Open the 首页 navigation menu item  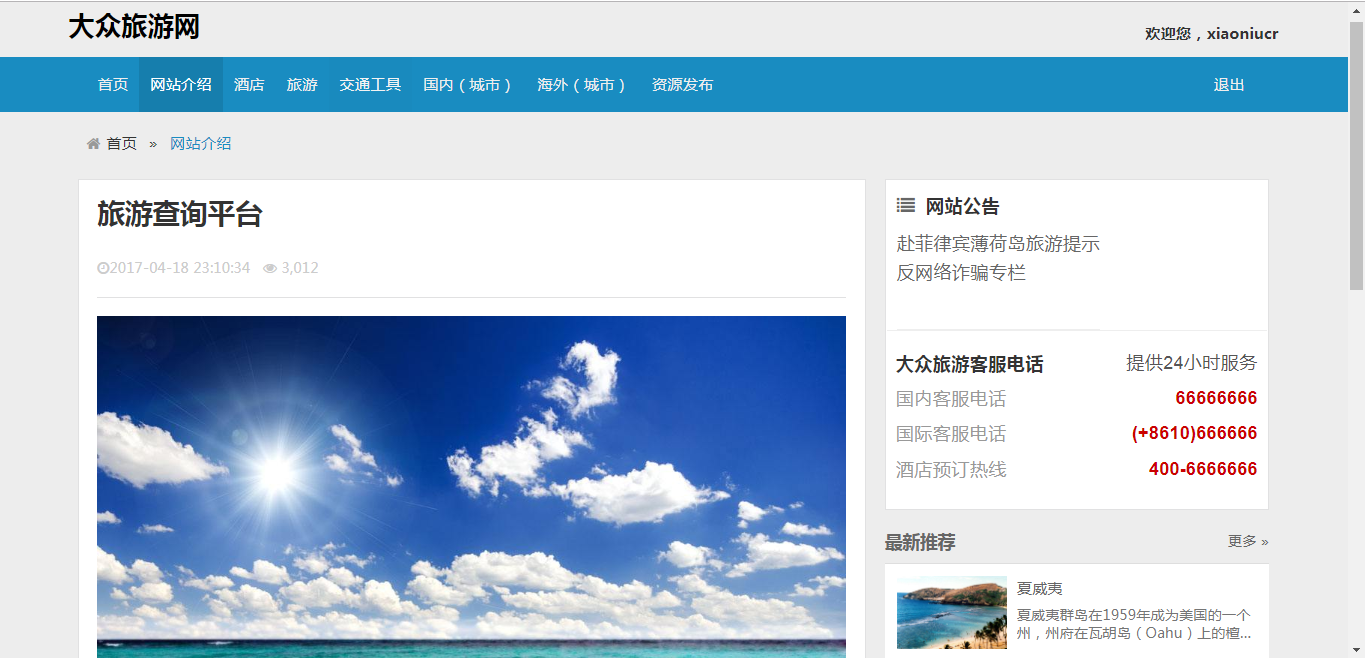(113, 85)
